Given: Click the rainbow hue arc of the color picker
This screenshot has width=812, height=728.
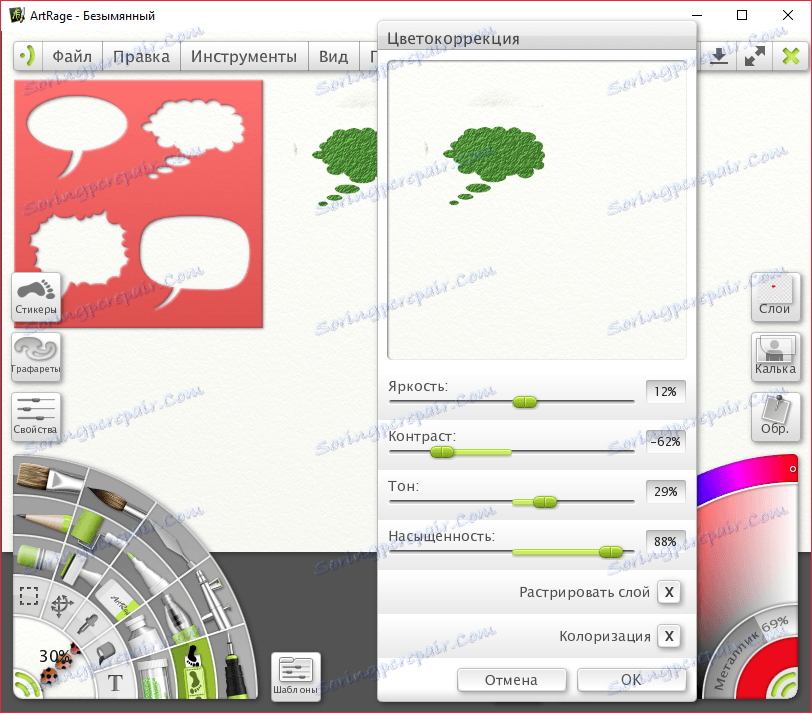Looking at the screenshot, I should coord(746,474).
